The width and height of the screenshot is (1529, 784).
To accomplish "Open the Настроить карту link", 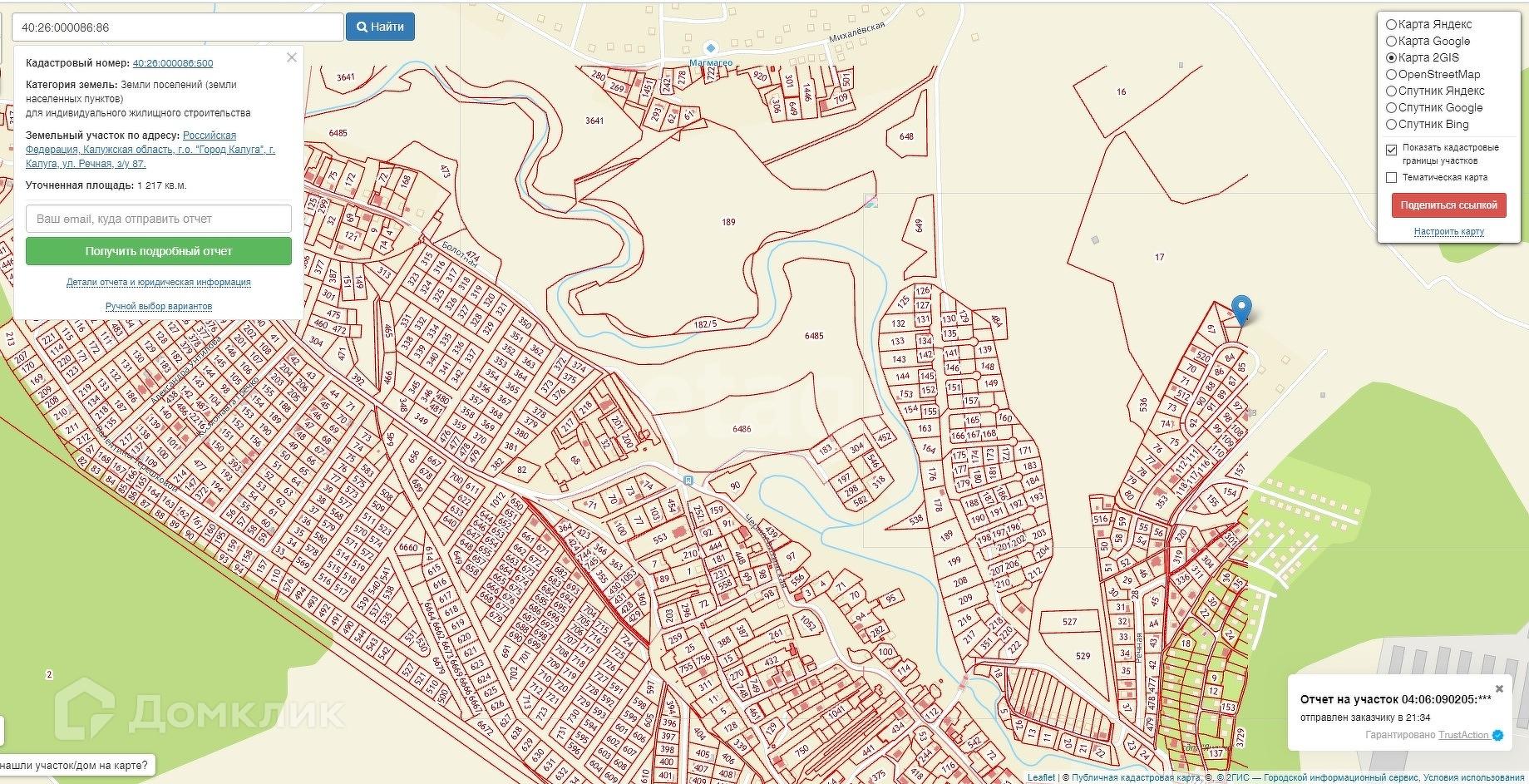I will point(1448,232).
